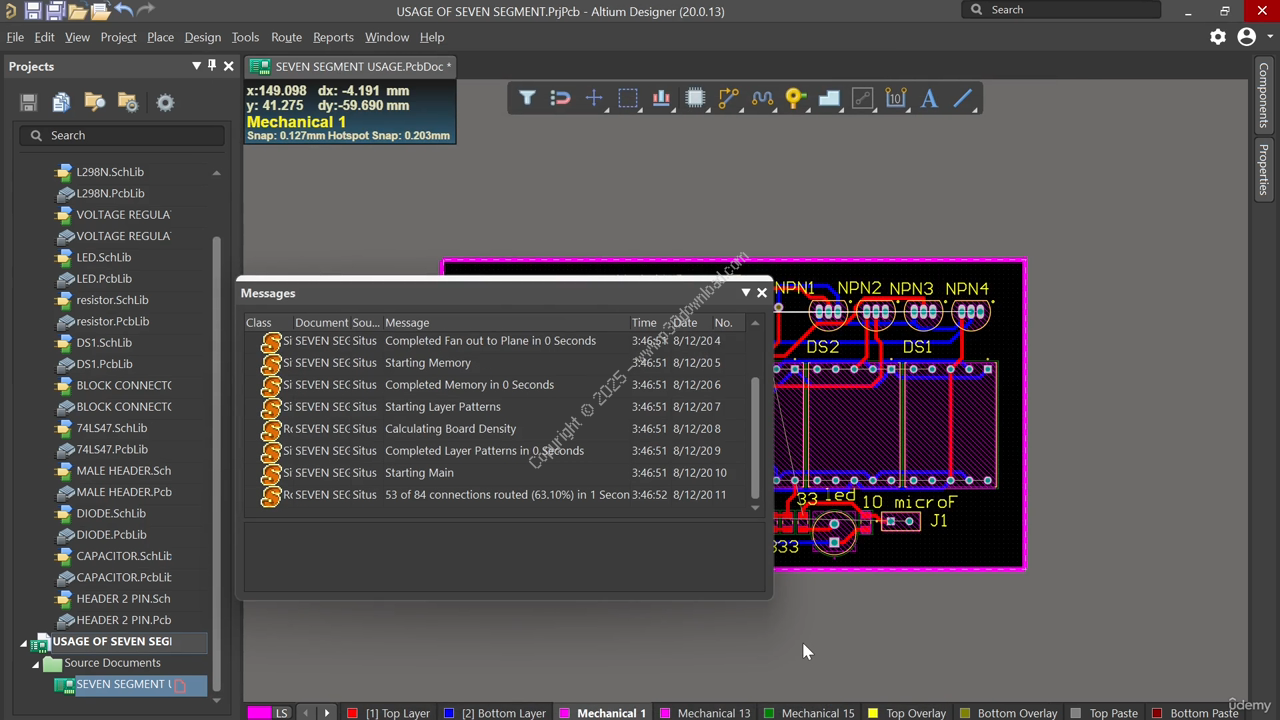
Task: Open the File menu
Action: coord(15,37)
